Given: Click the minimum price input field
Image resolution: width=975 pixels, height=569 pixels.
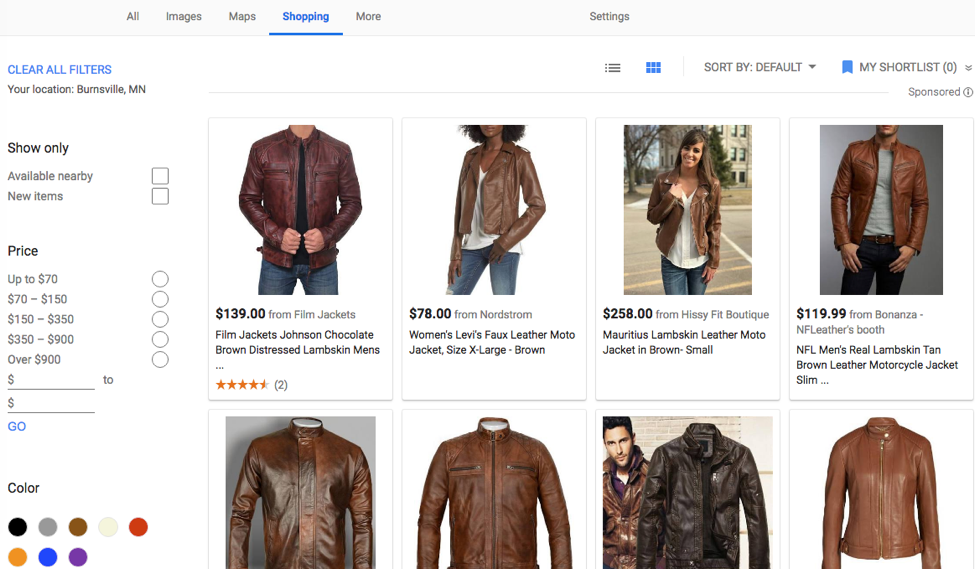Looking at the screenshot, I should coord(51,380).
